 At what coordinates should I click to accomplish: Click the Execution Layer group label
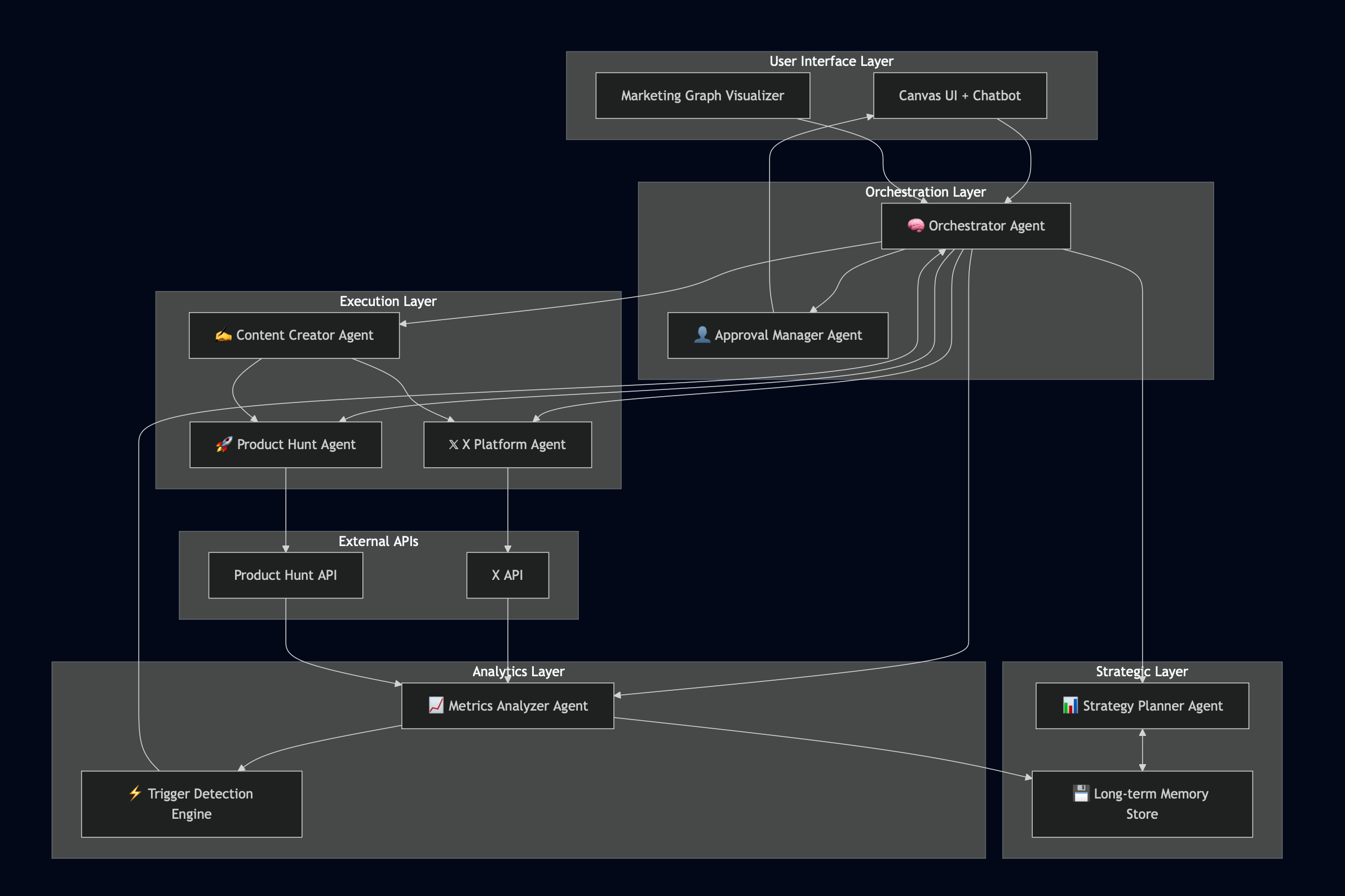(x=388, y=301)
